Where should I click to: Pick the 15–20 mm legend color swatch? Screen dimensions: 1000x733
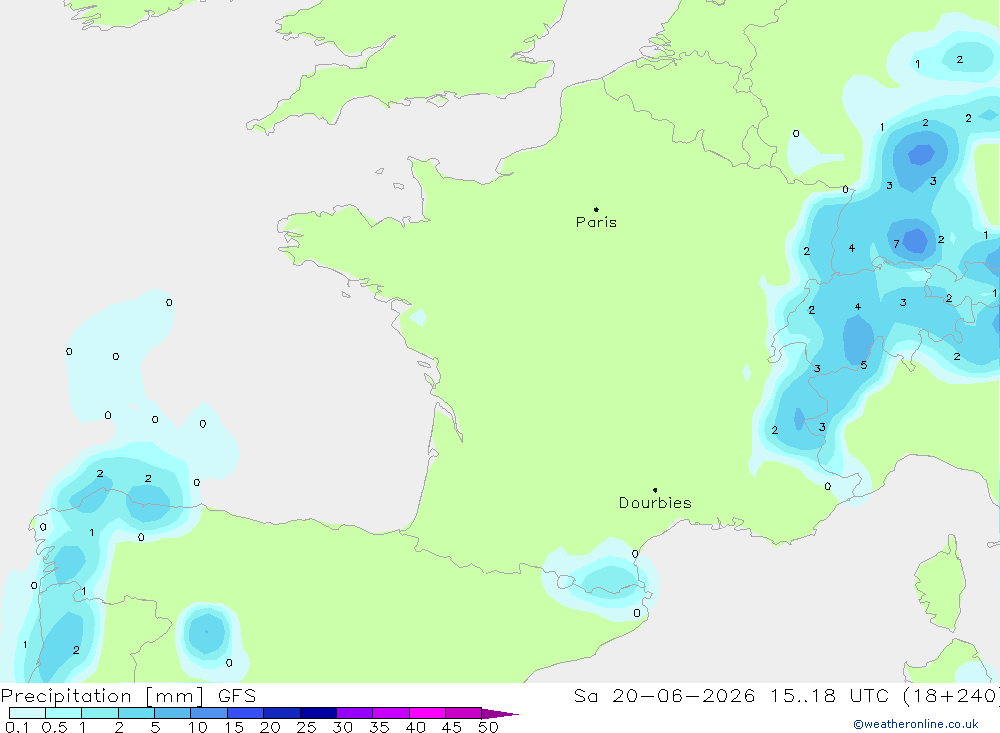tap(245, 713)
